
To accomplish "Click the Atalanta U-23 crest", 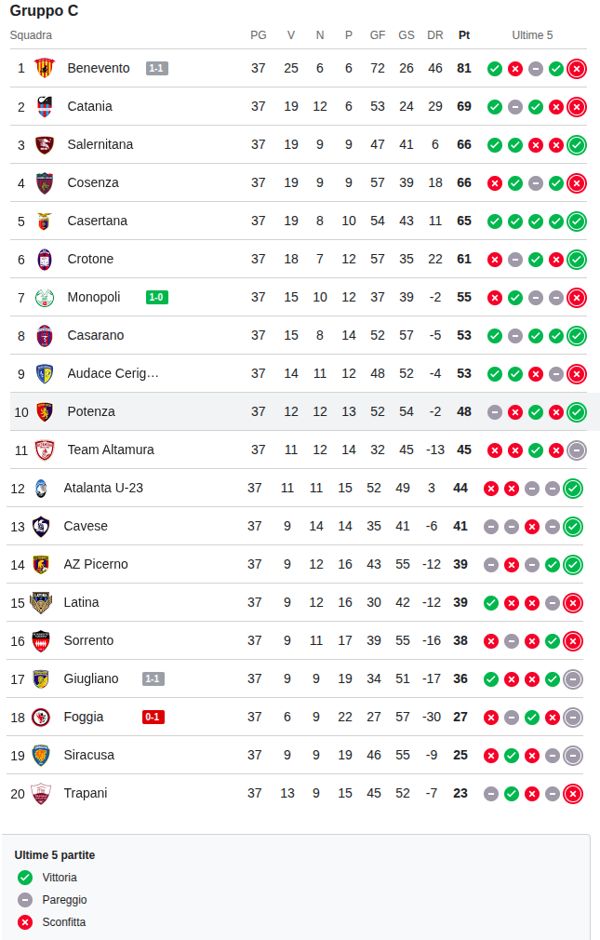I will click(x=40, y=488).
